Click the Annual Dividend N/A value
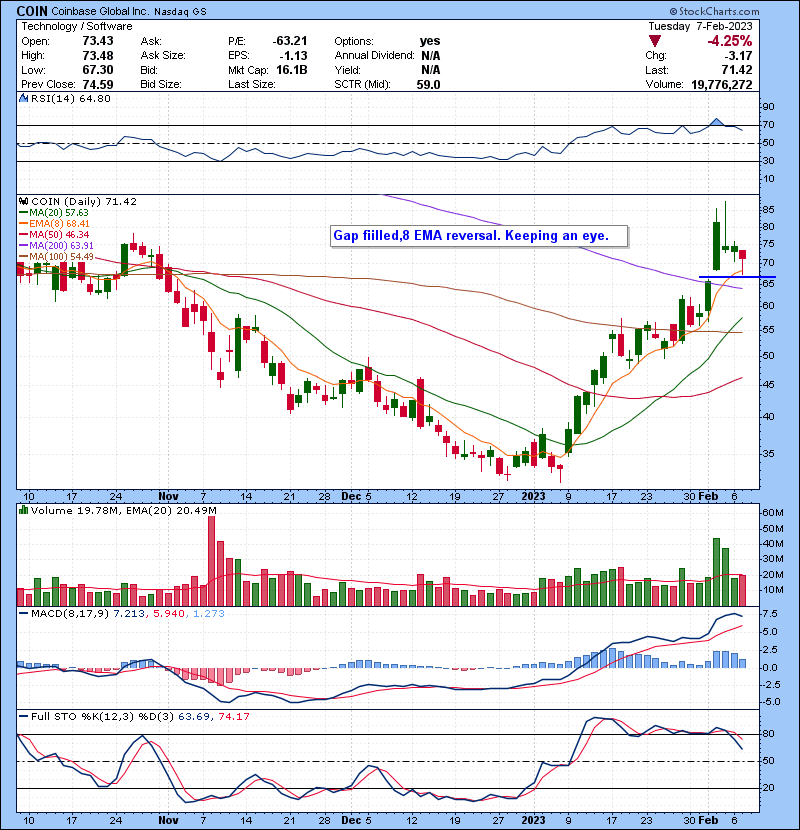This screenshot has height=830, width=800. pos(431,55)
